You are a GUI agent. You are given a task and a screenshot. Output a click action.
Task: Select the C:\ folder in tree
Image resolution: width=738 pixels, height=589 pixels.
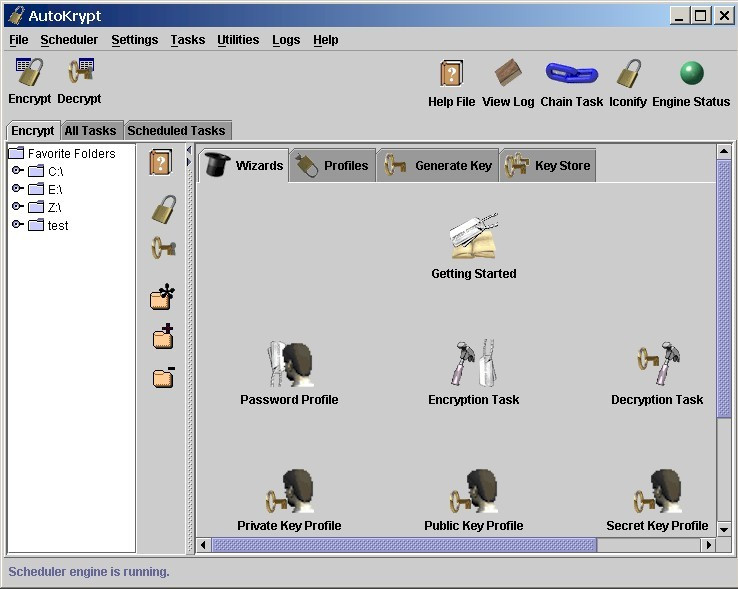46,171
